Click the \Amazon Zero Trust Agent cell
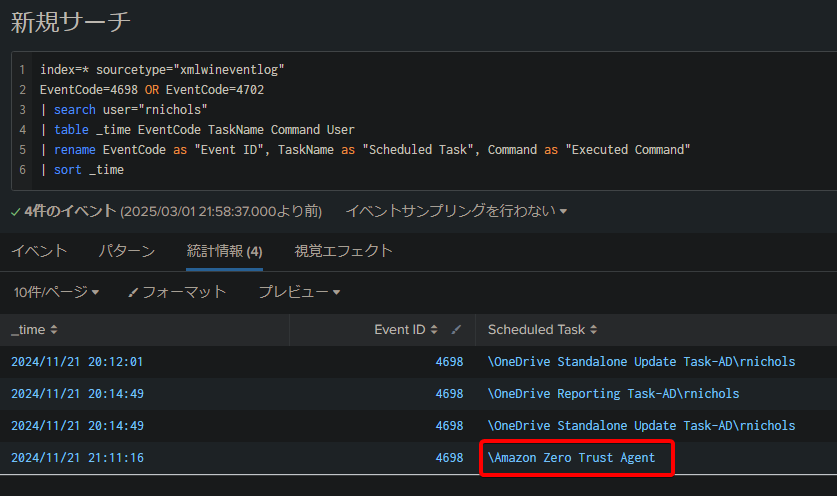This screenshot has width=837, height=496. 571,458
